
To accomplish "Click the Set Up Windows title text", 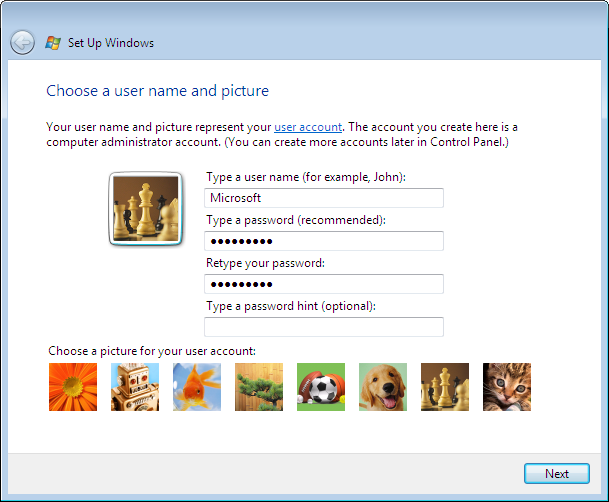I will click(111, 43).
